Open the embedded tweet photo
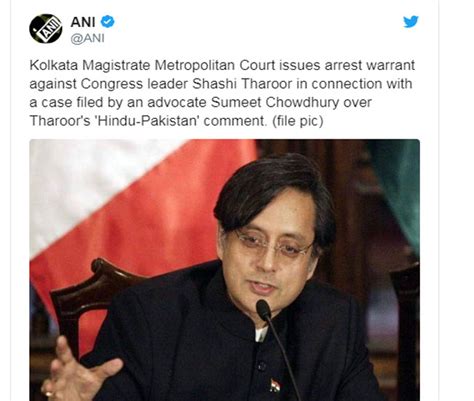Image resolution: width=474 pixels, height=401 pixels. [x=225, y=270]
